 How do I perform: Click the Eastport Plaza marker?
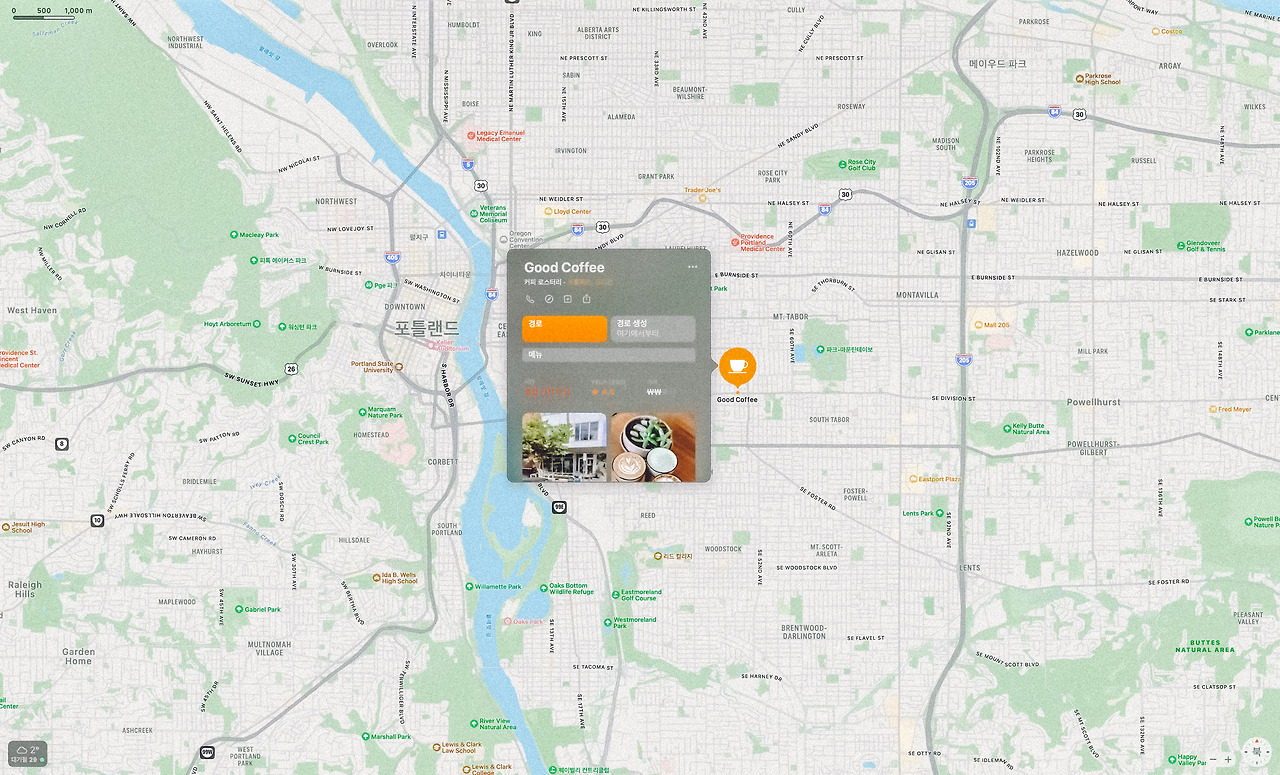tap(913, 479)
